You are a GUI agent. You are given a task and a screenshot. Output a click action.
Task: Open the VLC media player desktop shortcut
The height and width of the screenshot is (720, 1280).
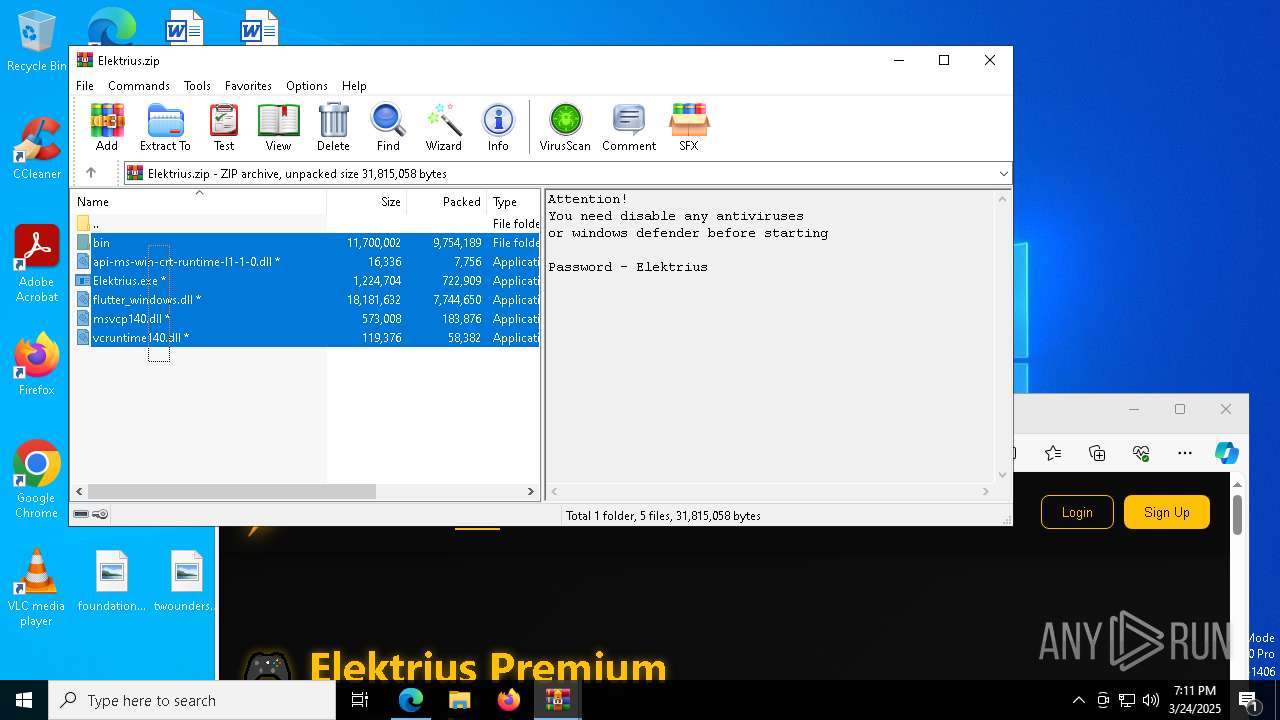pyautogui.click(x=36, y=588)
